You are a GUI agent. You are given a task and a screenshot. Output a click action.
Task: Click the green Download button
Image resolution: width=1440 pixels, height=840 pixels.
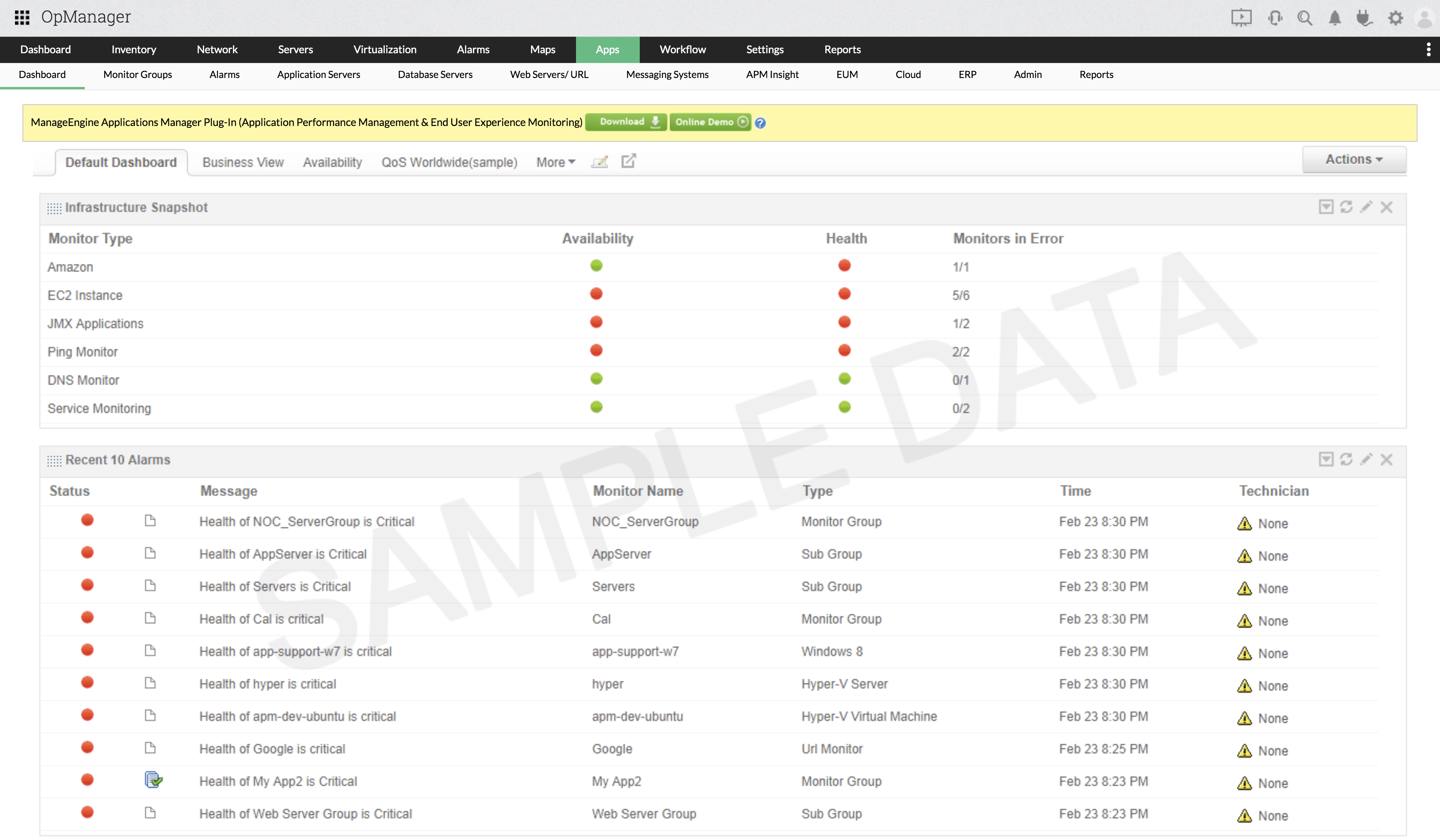click(x=626, y=122)
